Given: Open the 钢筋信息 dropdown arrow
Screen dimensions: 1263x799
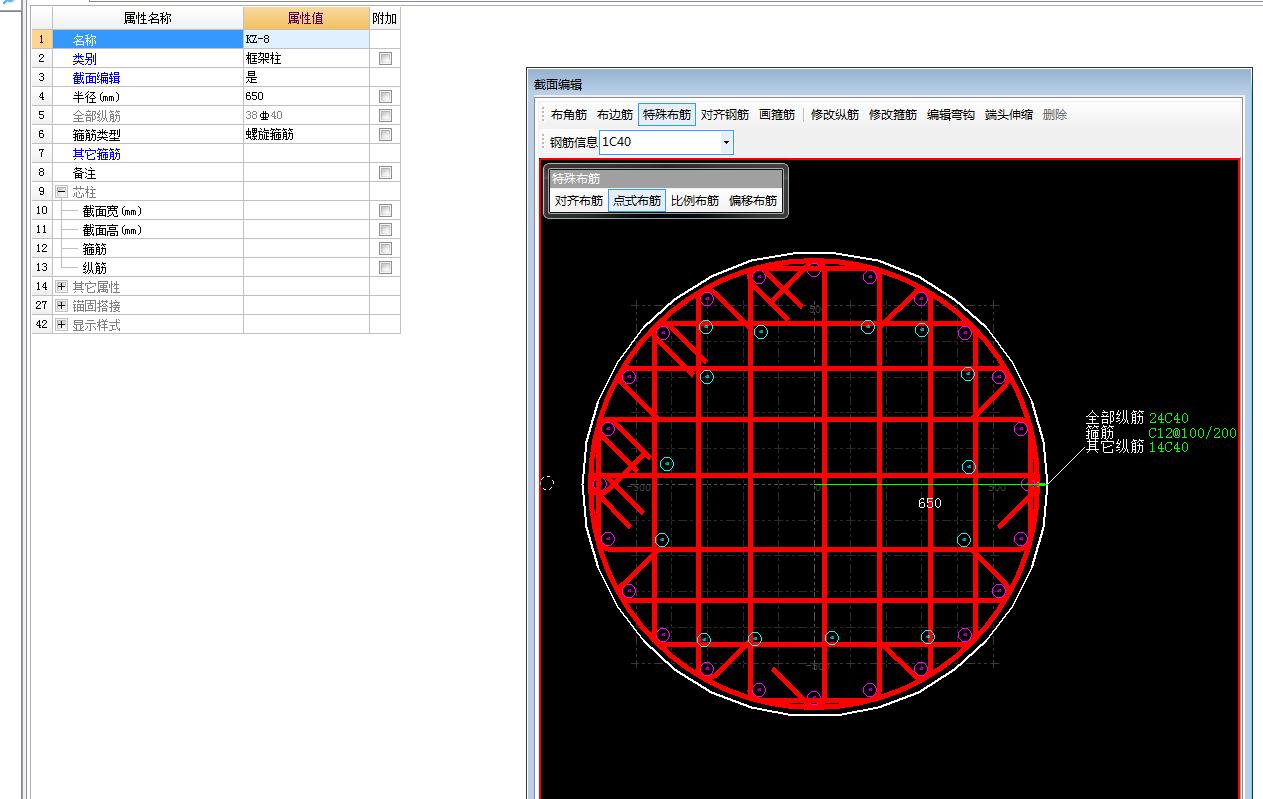Looking at the screenshot, I should tap(727, 142).
